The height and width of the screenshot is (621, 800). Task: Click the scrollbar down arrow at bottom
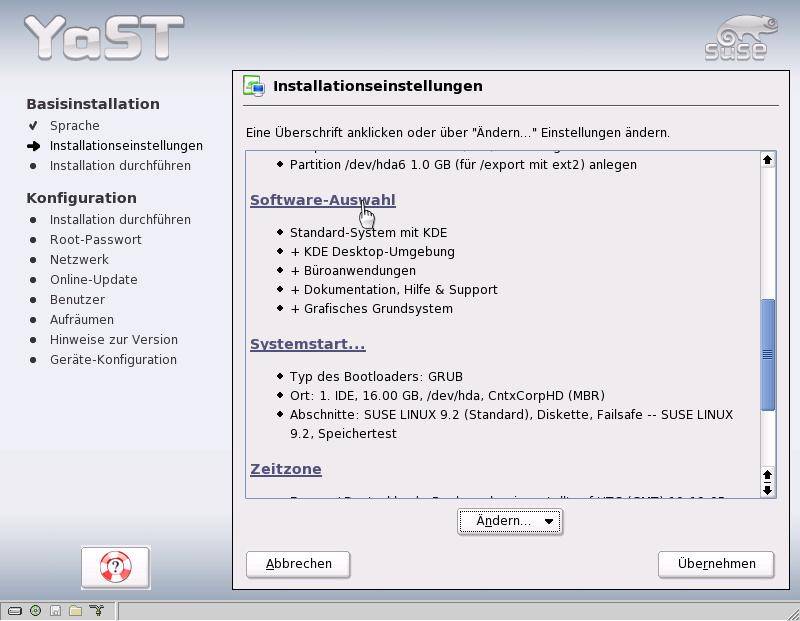pyautogui.click(x=768, y=490)
